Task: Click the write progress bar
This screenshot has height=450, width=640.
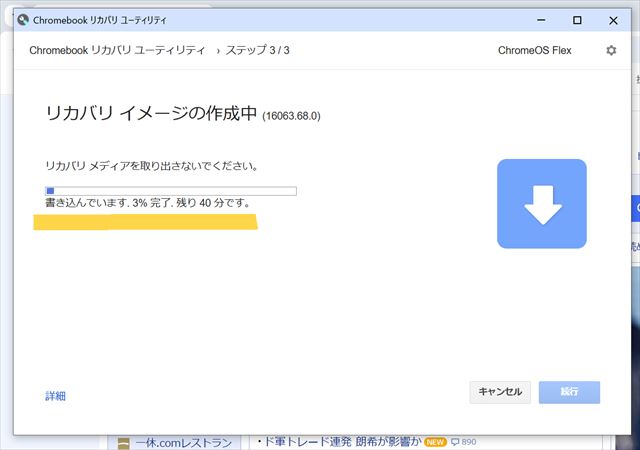Action: pyautogui.click(x=171, y=191)
